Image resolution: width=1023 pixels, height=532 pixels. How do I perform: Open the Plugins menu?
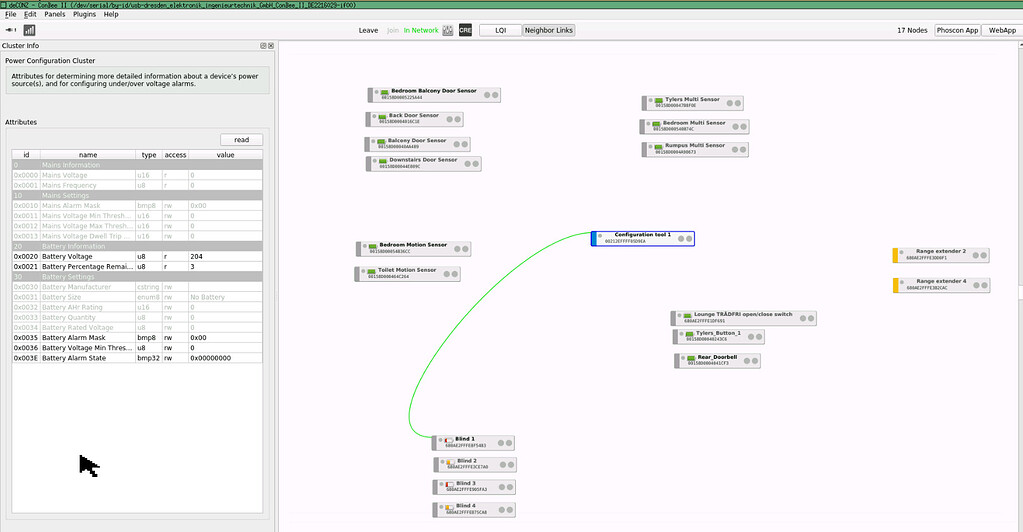click(84, 14)
